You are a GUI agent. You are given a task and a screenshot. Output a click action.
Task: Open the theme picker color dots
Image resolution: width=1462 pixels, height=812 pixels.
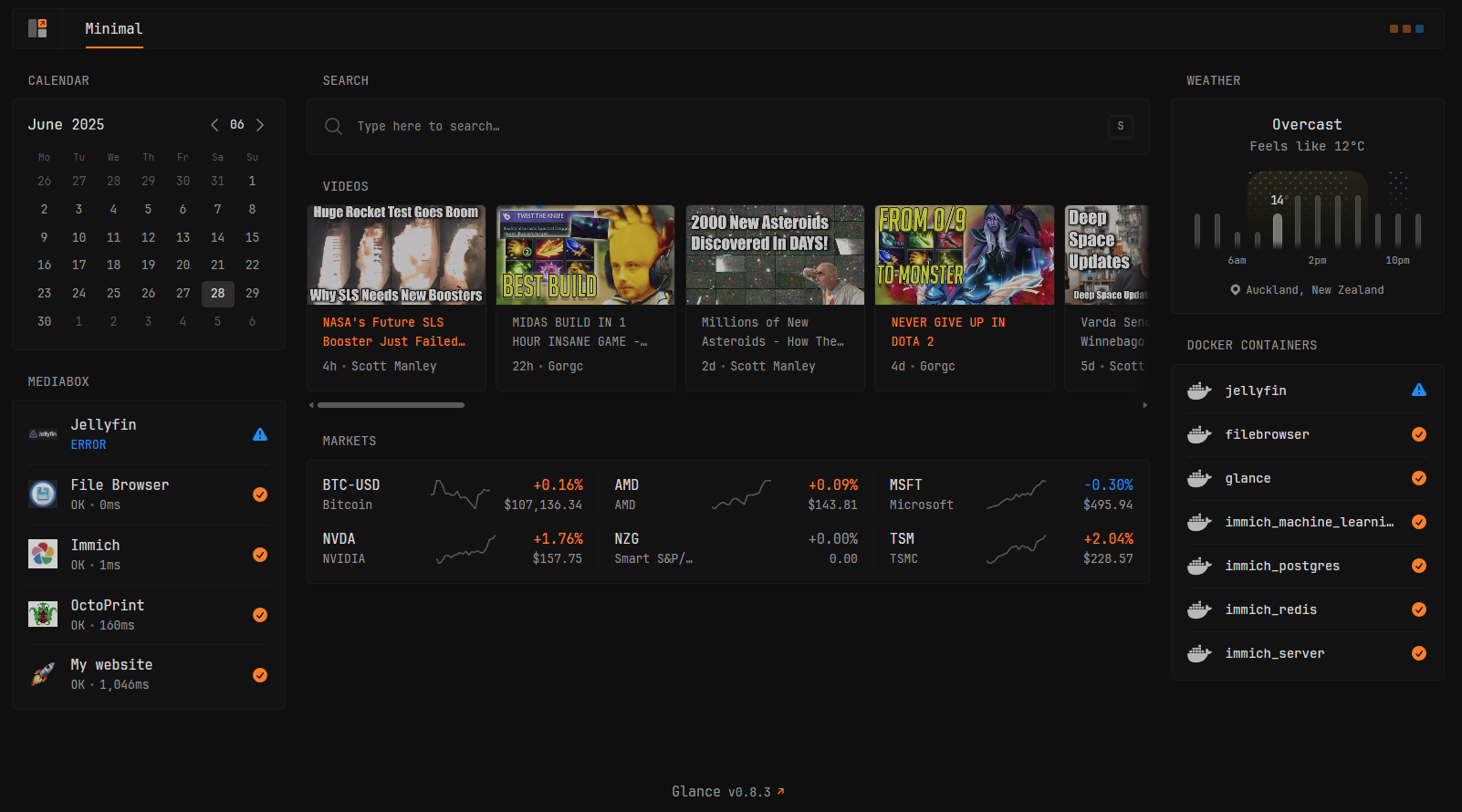1406,29
